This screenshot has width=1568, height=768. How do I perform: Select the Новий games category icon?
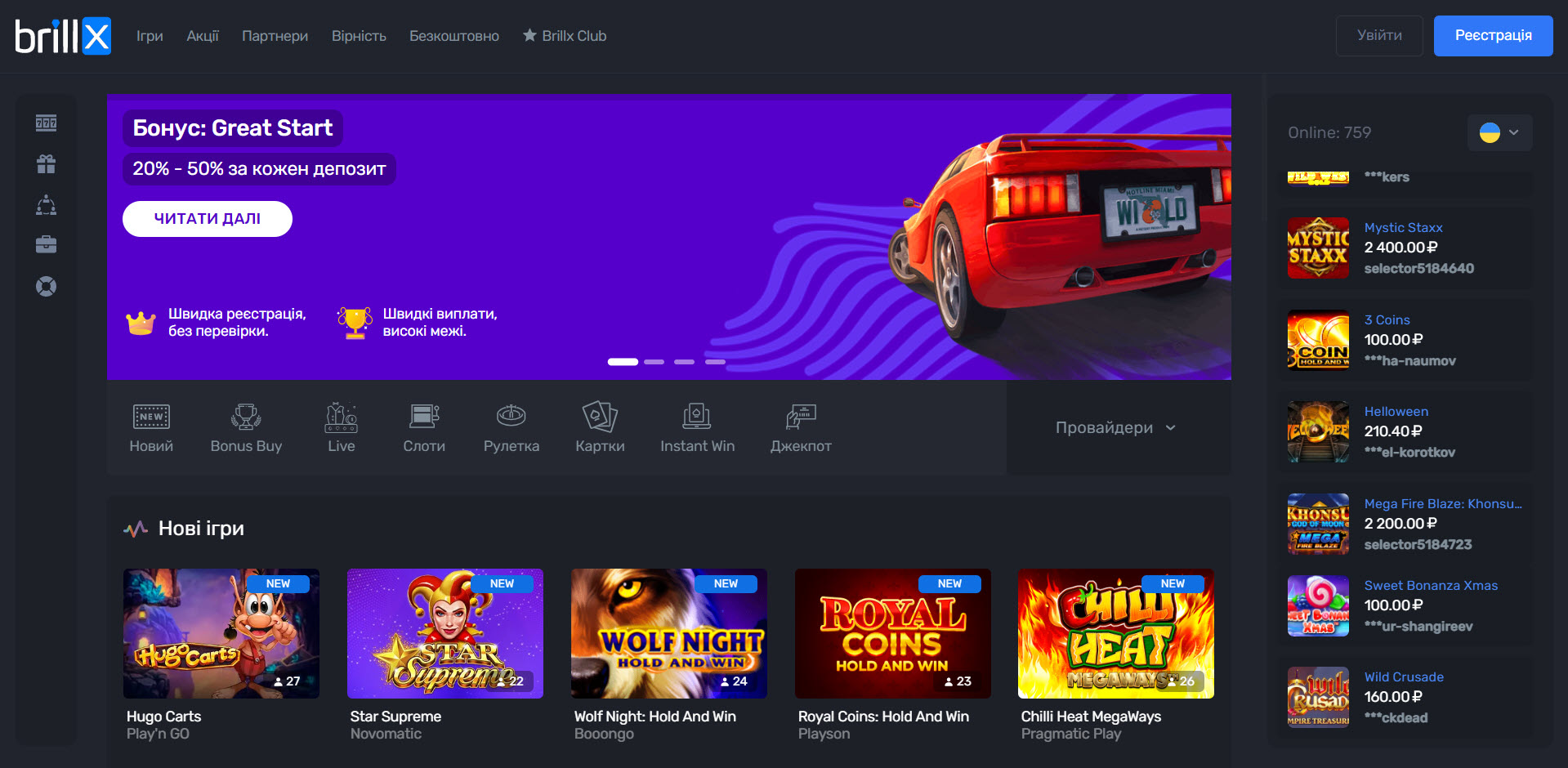(151, 417)
